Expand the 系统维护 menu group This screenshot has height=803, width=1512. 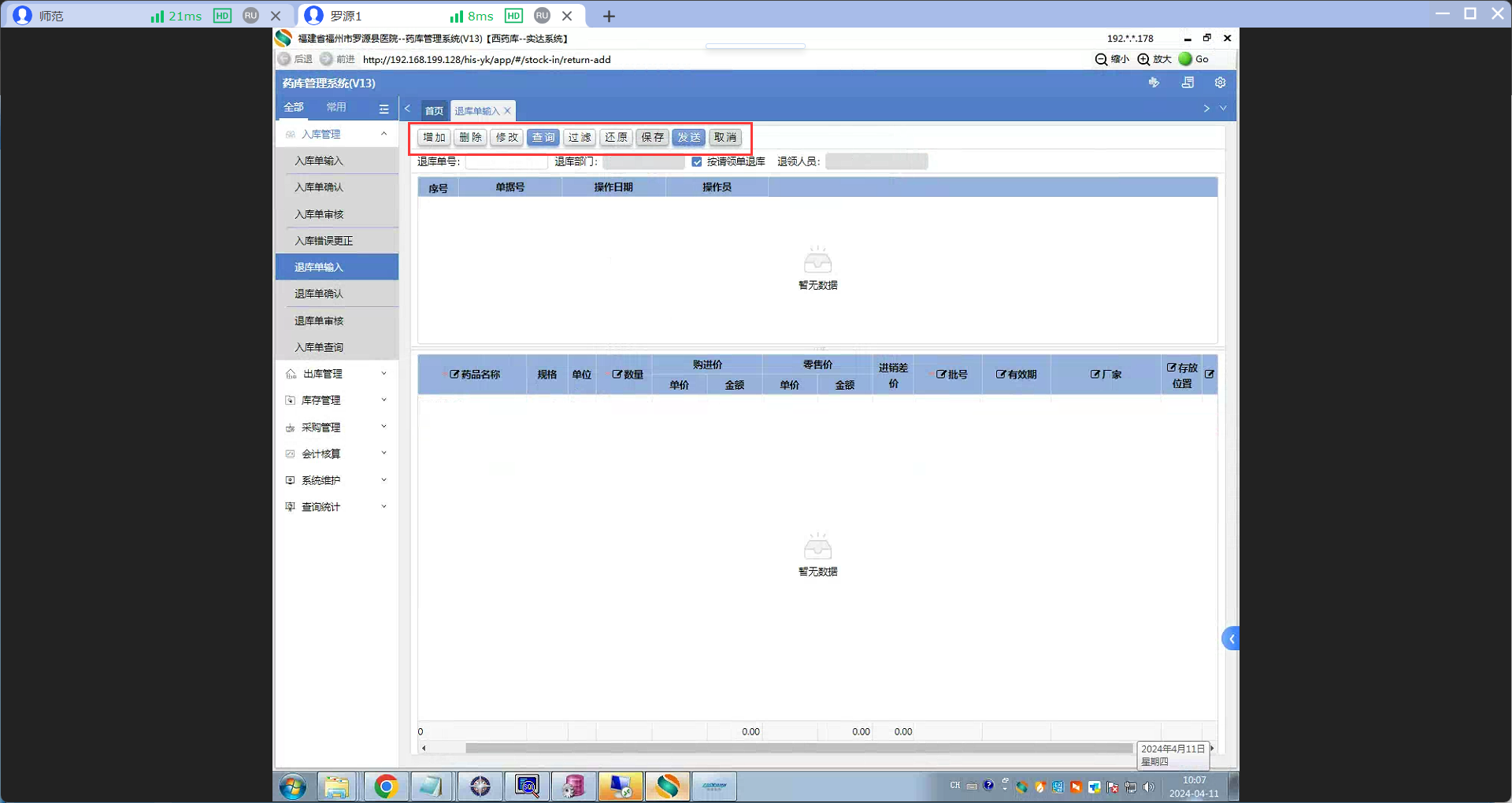[x=384, y=480]
